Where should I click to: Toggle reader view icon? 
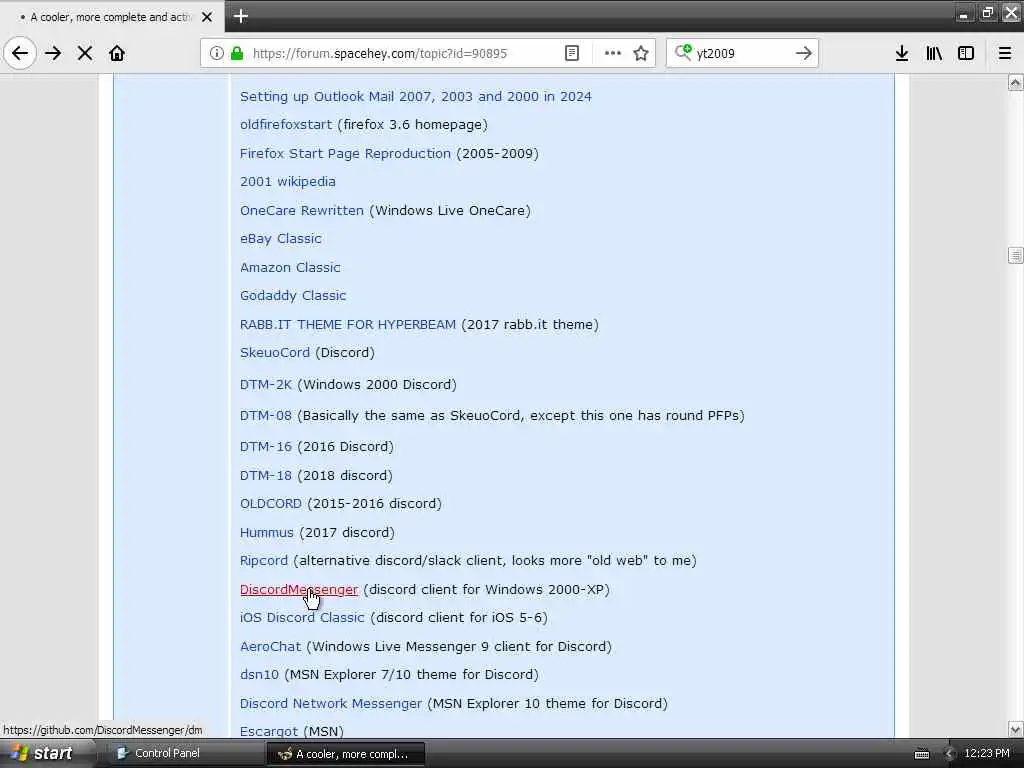pyautogui.click(x=571, y=53)
